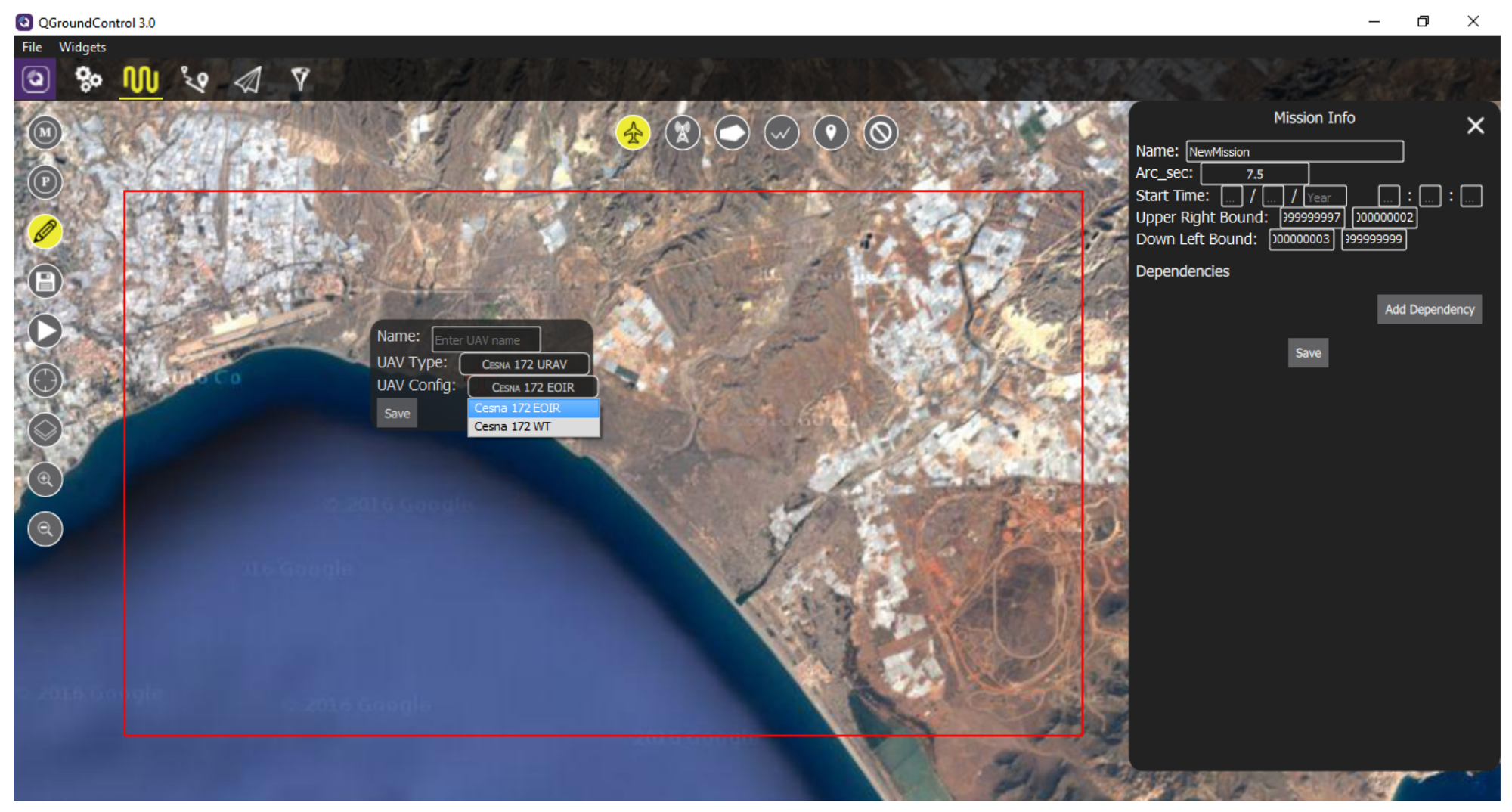Screen dimensions: 1512x812
Task: Click the Enter UAV name field
Action: coord(485,339)
